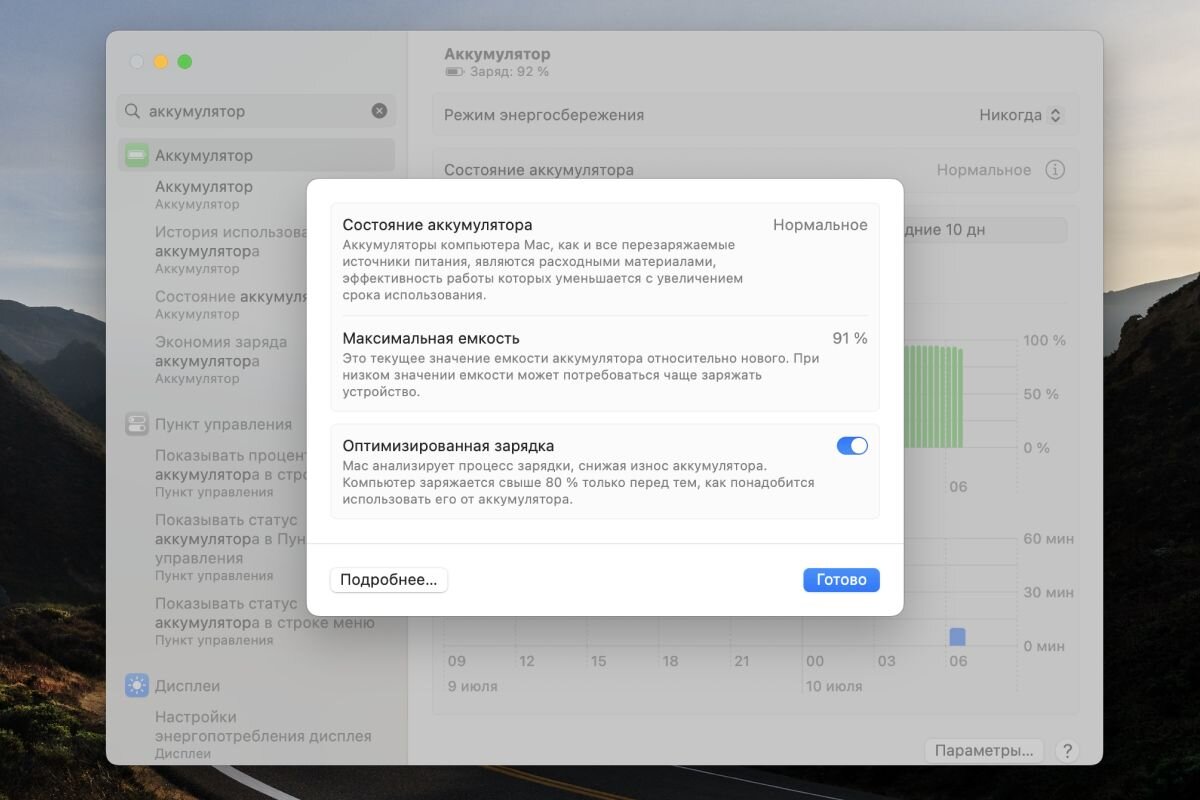Select the green Аккумулятор sidebar icon
Image resolution: width=1200 pixels, height=800 pixels.
[x=137, y=155]
